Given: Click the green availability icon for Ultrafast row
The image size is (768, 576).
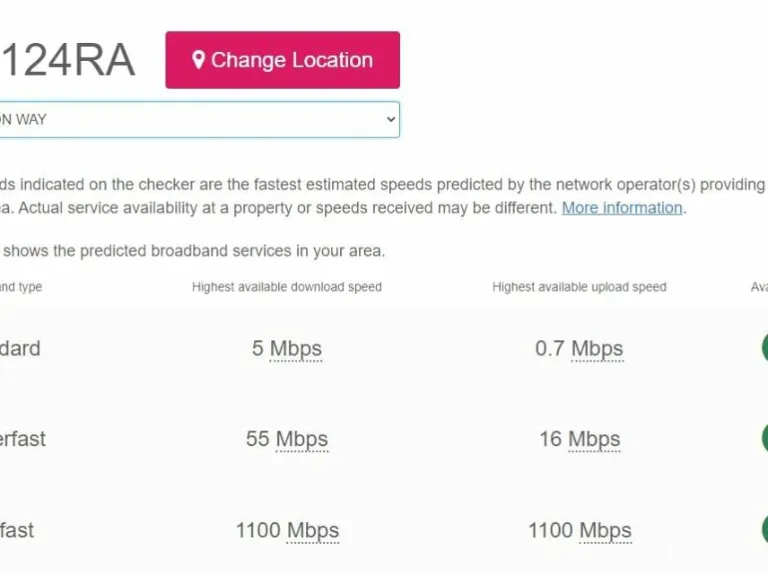Looking at the screenshot, I should [x=764, y=529].
